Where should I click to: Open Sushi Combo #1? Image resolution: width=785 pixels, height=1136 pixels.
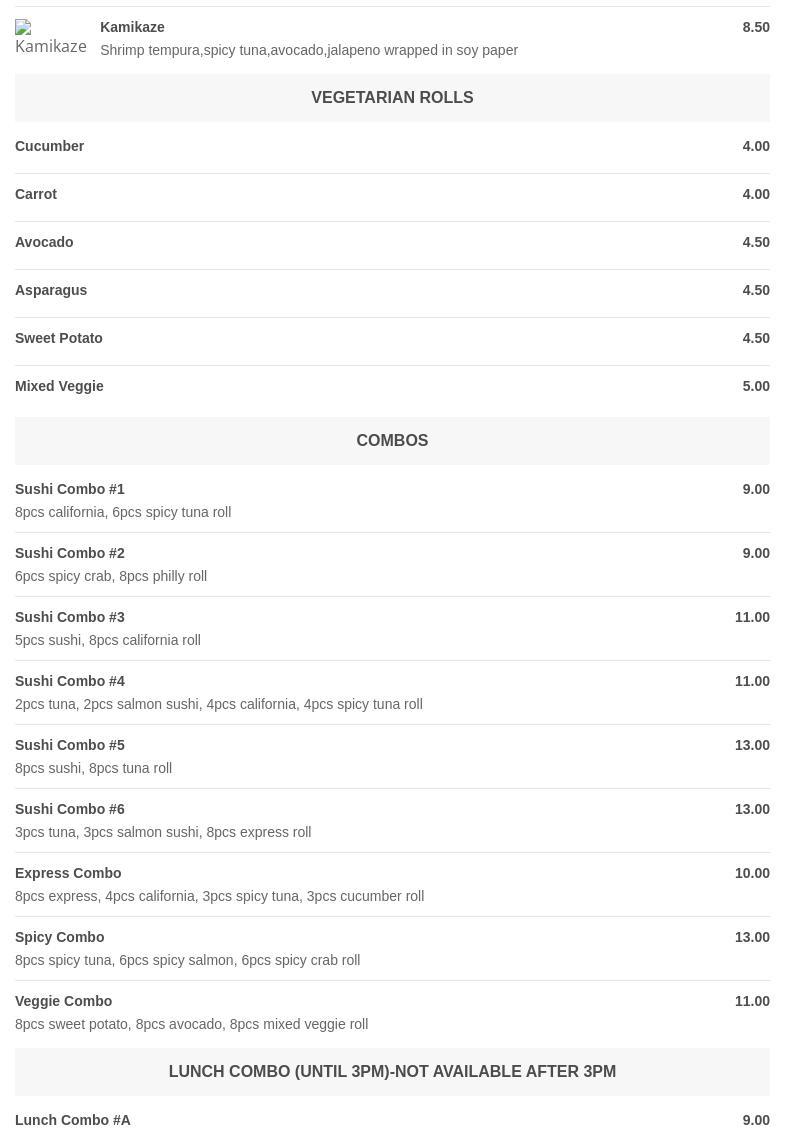(x=70, y=489)
